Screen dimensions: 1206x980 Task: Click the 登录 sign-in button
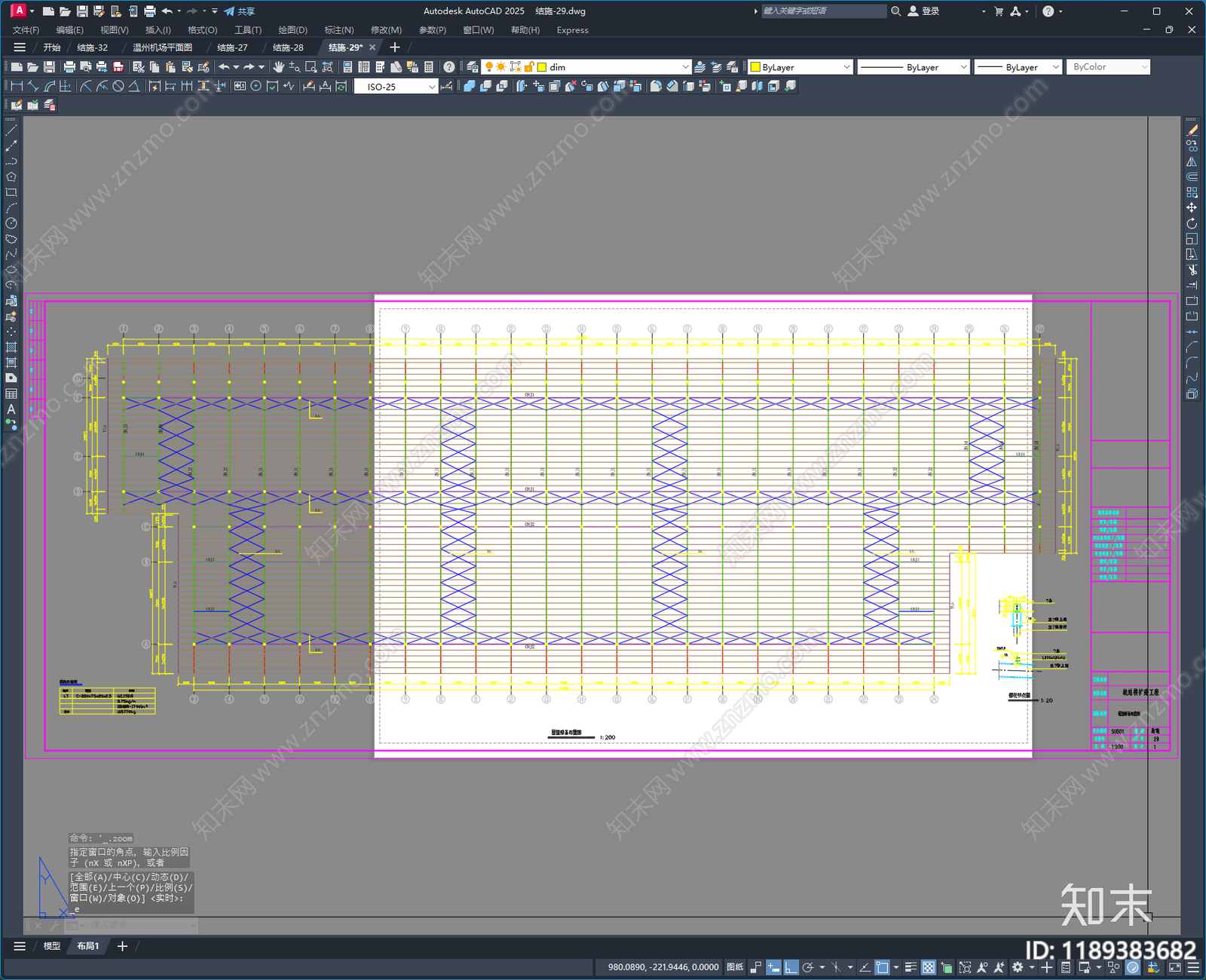coord(923,11)
